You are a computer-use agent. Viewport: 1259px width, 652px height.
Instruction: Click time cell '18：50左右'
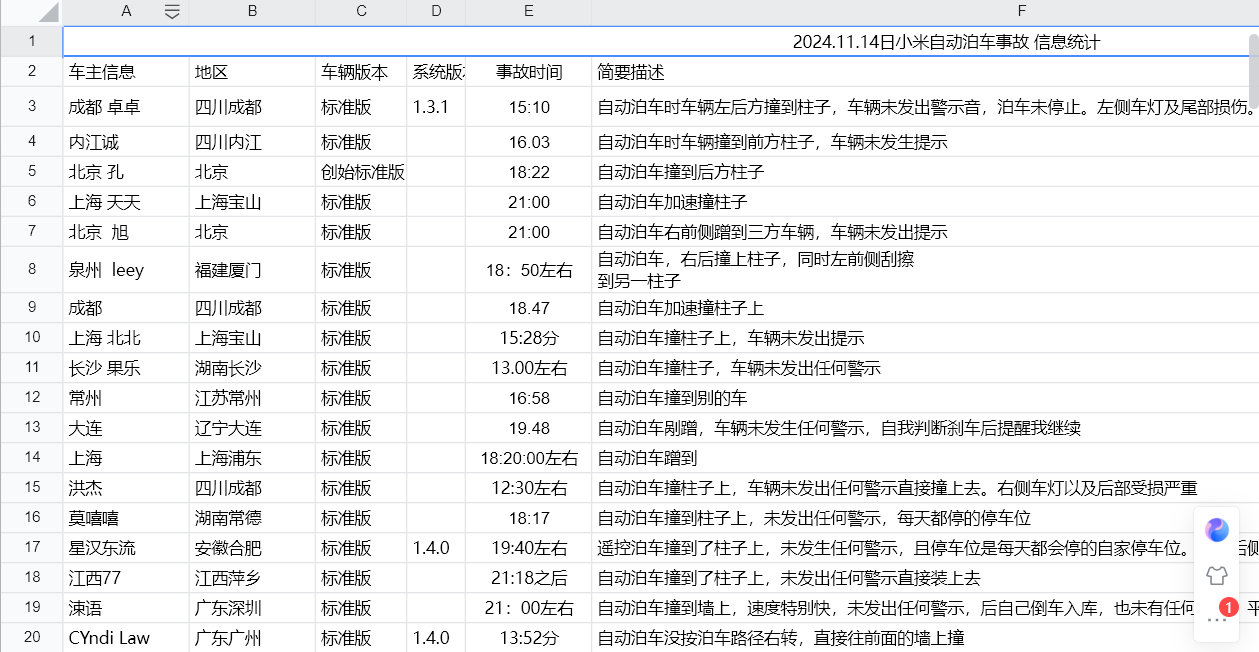coord(529,270)
